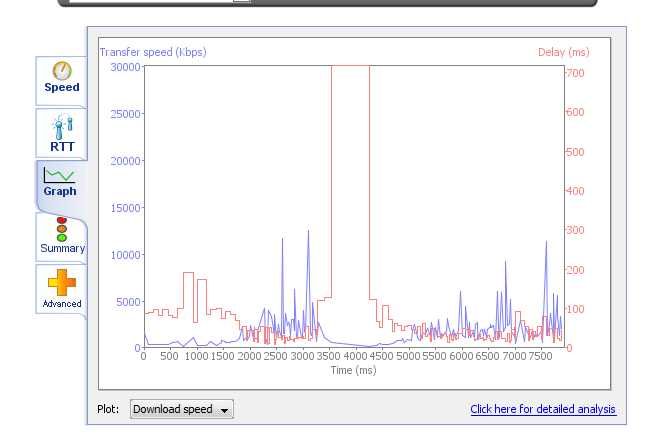Expand the Download speed plot dropdown

(x=181, y=409)
